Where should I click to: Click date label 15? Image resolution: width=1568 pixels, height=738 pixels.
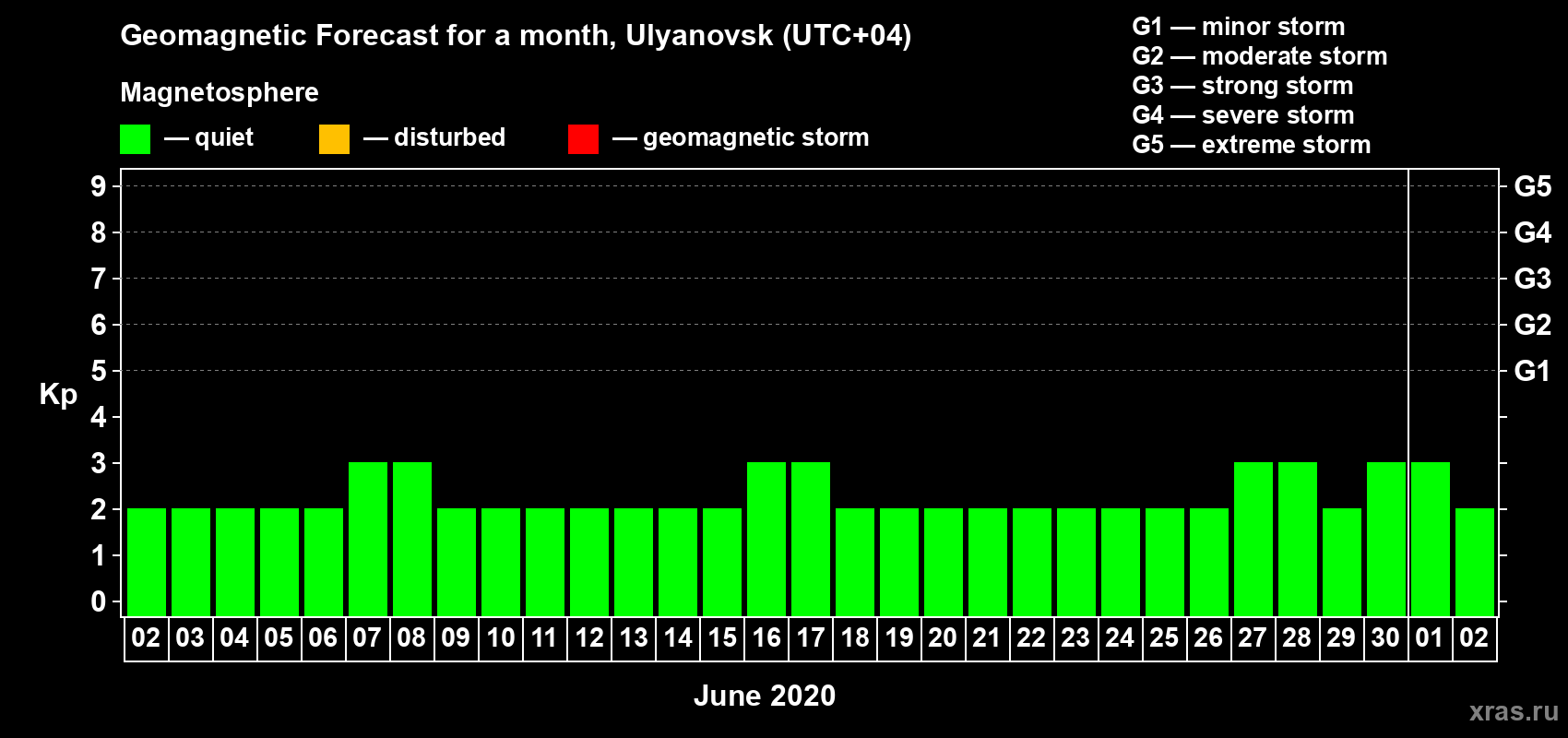click(x=721, y=637)
